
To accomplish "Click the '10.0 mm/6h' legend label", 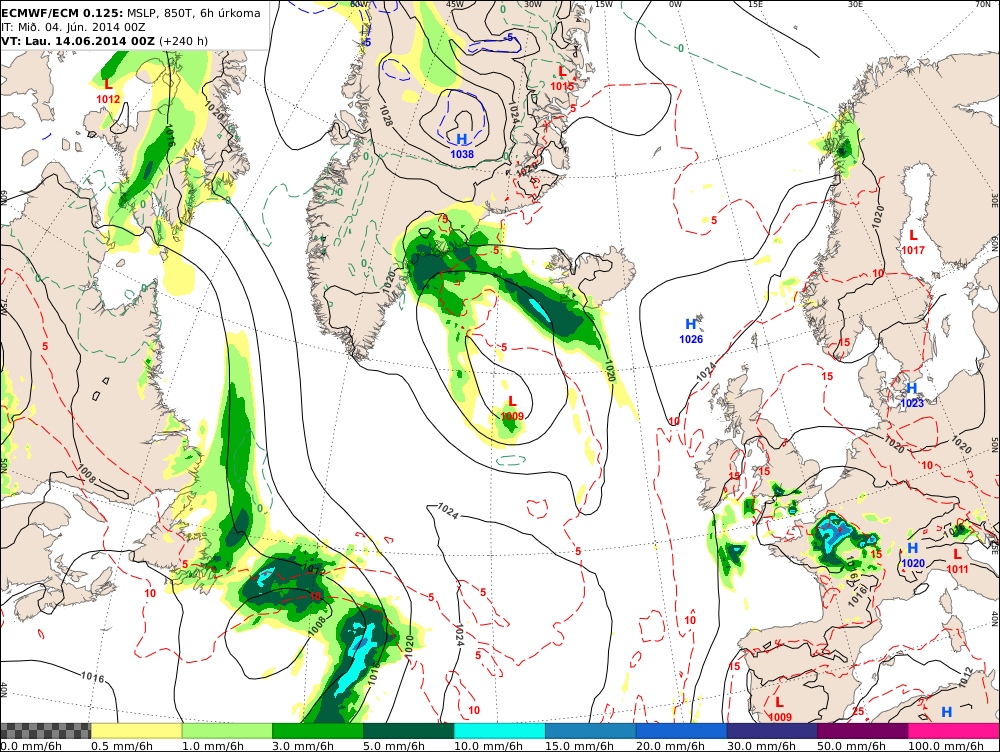I will (x=489, y=746).
